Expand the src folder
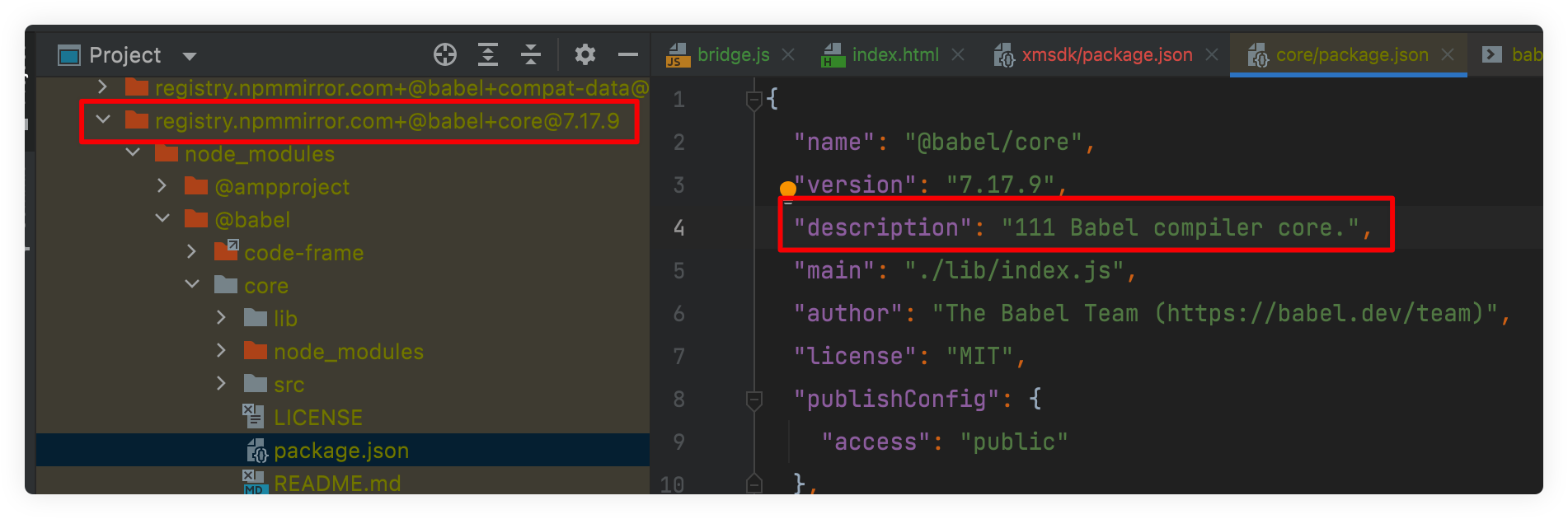This screenshot has height=519, width=1568. pos(222,383)
